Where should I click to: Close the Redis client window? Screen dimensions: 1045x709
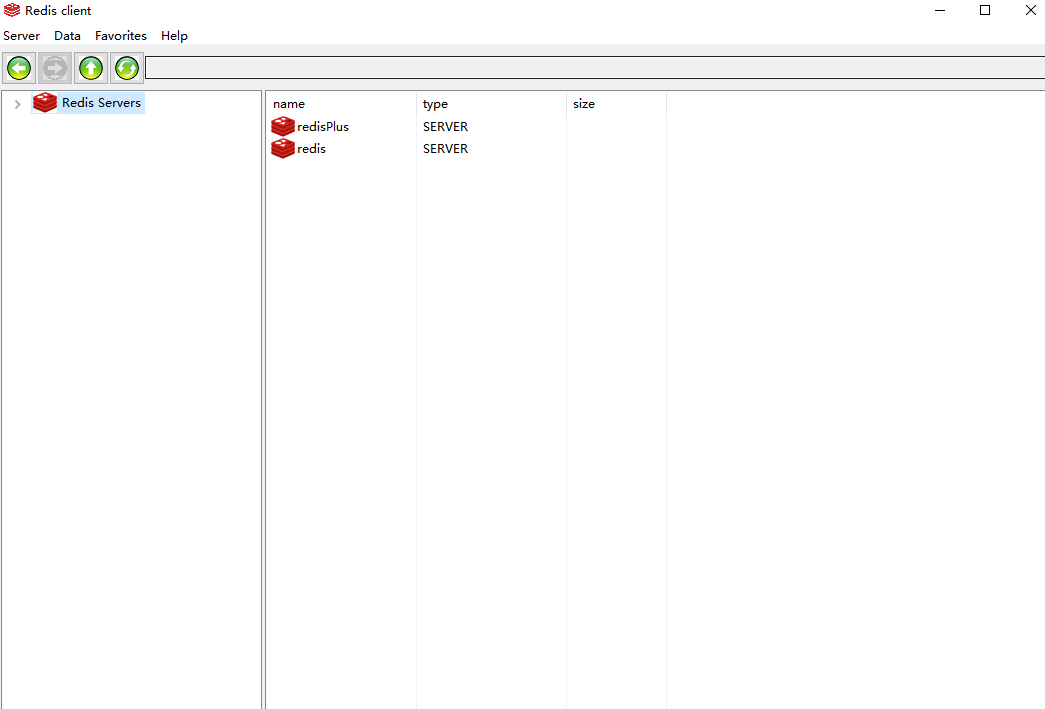pyautogui.click(x=1030, y=10)
